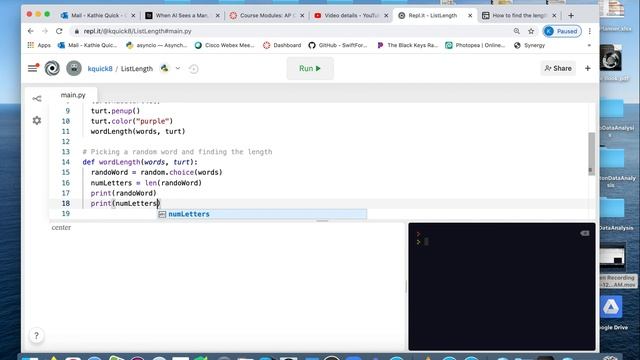Switch to the Mail - Kathie Quick tab
The image size is (640, 360).
point(99,16)
